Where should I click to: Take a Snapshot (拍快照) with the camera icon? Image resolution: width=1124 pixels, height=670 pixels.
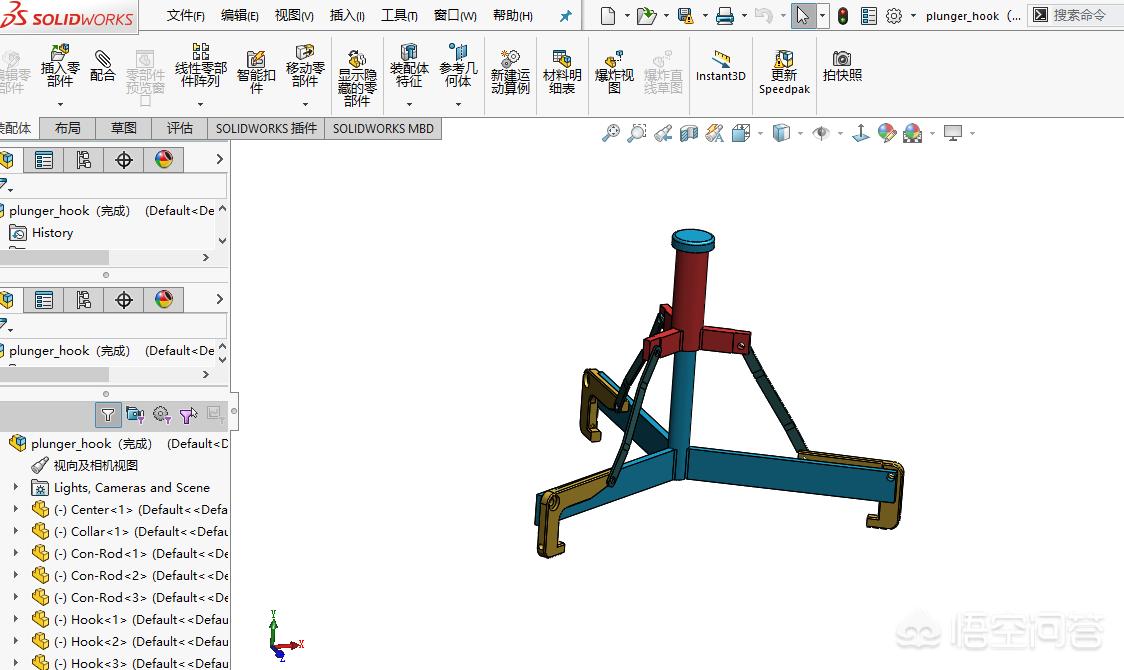click(842, 66)
